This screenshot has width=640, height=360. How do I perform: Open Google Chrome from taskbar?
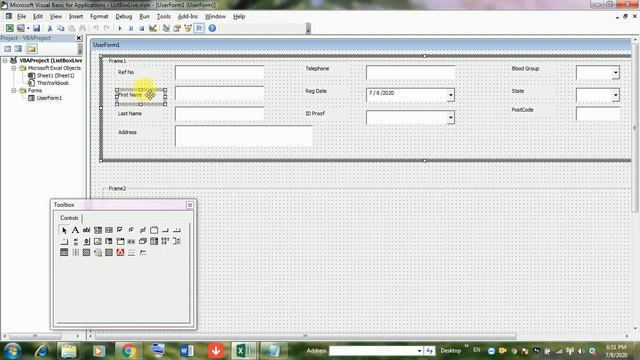point(129,351)
